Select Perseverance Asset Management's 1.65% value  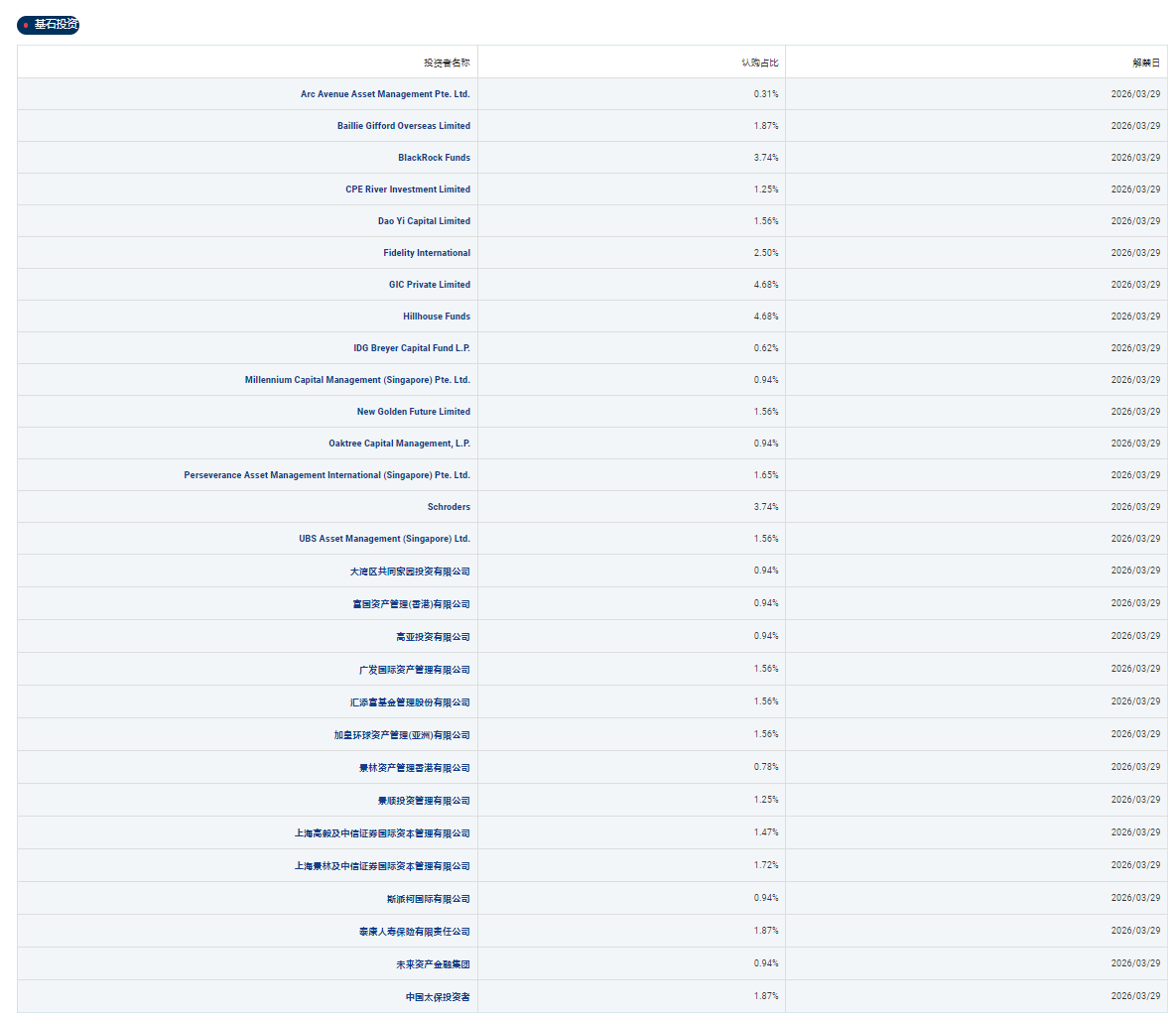click(x=766, y=475)
